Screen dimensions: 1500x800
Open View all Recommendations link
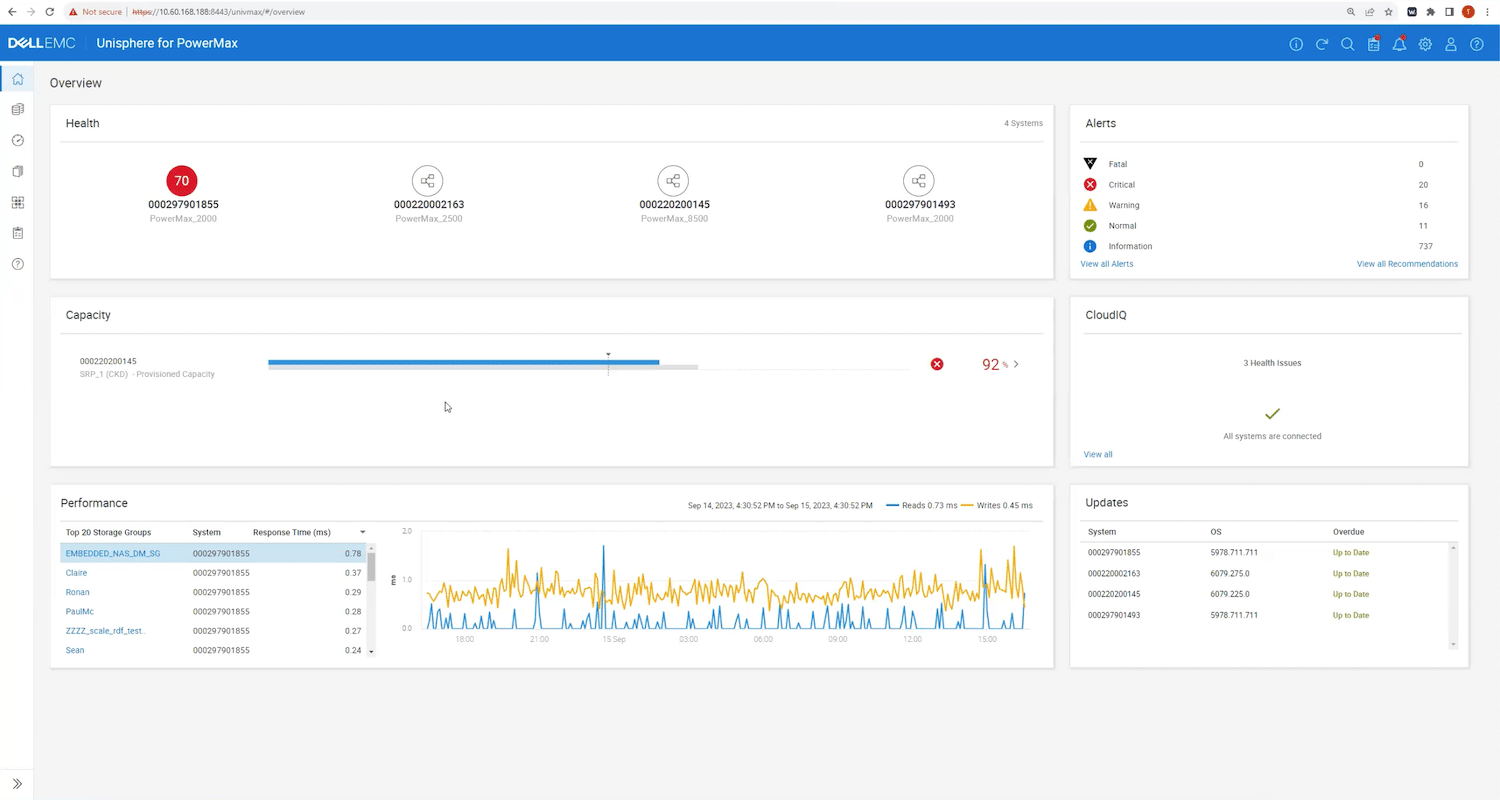pos(1407,264)
